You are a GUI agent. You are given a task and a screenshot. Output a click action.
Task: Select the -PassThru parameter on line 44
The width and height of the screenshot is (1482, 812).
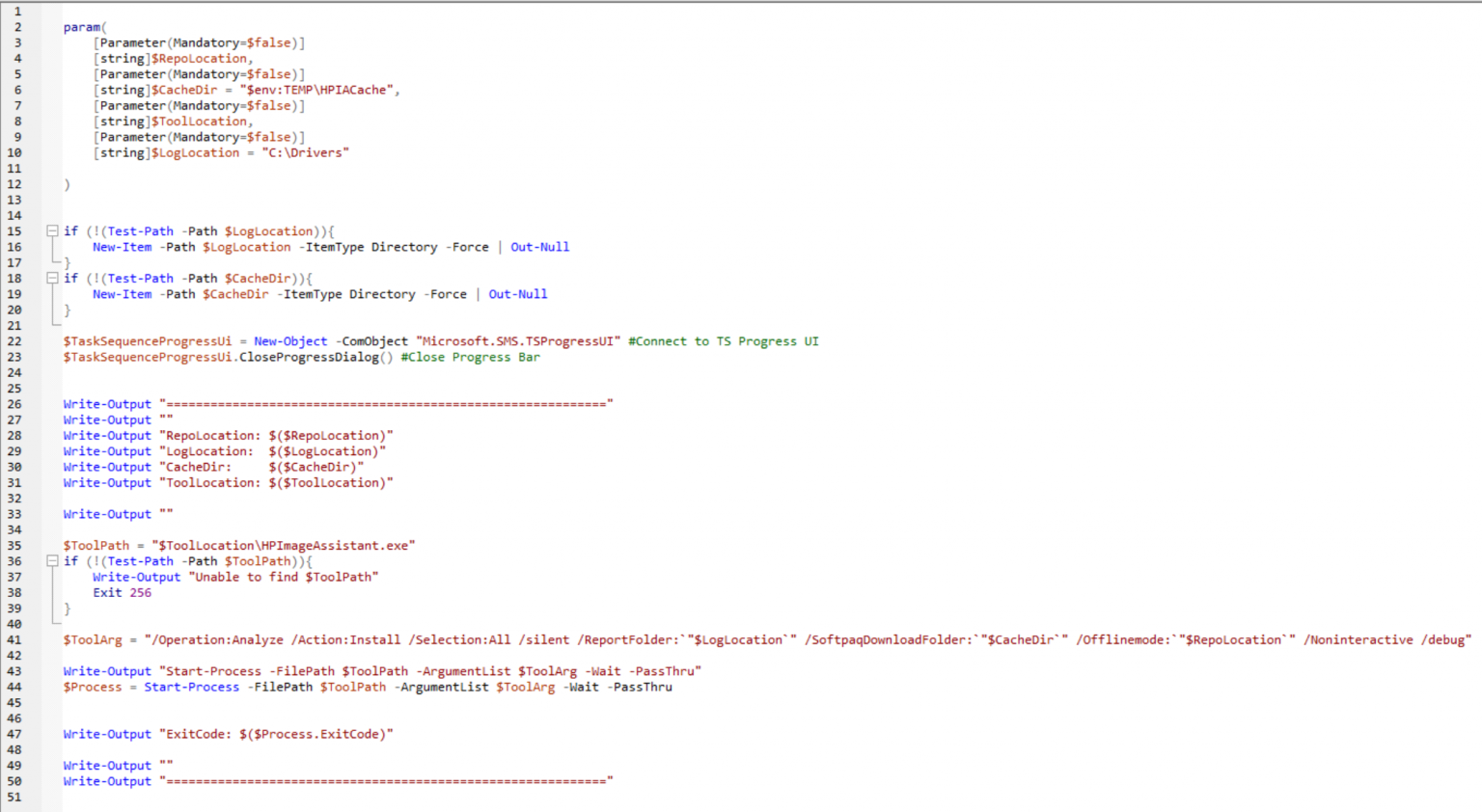click(x=642, y=687)
